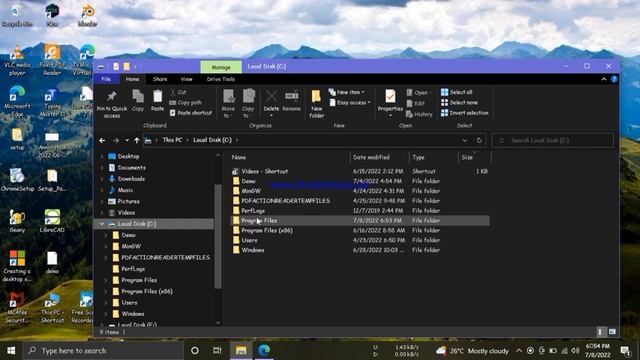Click Select all in ribbon
Screen dimensions: 640x360
456,92
